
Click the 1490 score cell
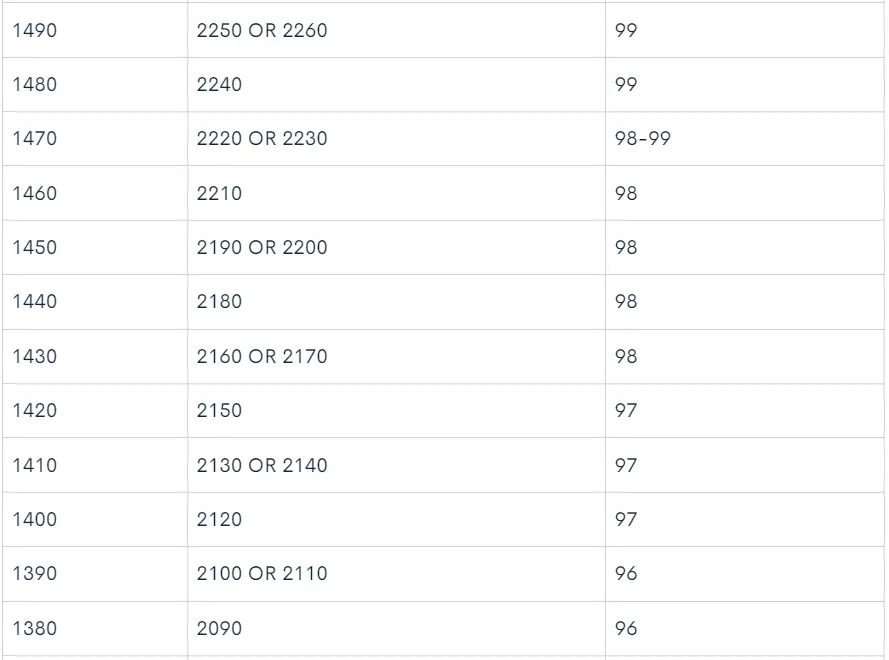pos(35,30)
